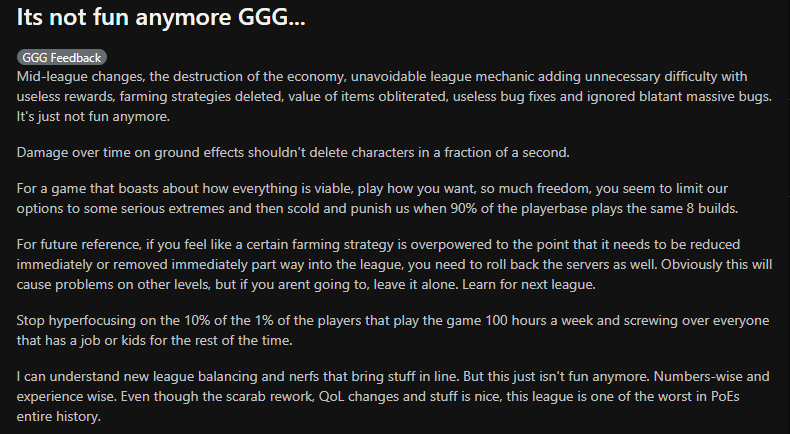Screen dimensions: 790x434
Task: Click the line starting "For future reference"
Action: click(x=378, y=245)
